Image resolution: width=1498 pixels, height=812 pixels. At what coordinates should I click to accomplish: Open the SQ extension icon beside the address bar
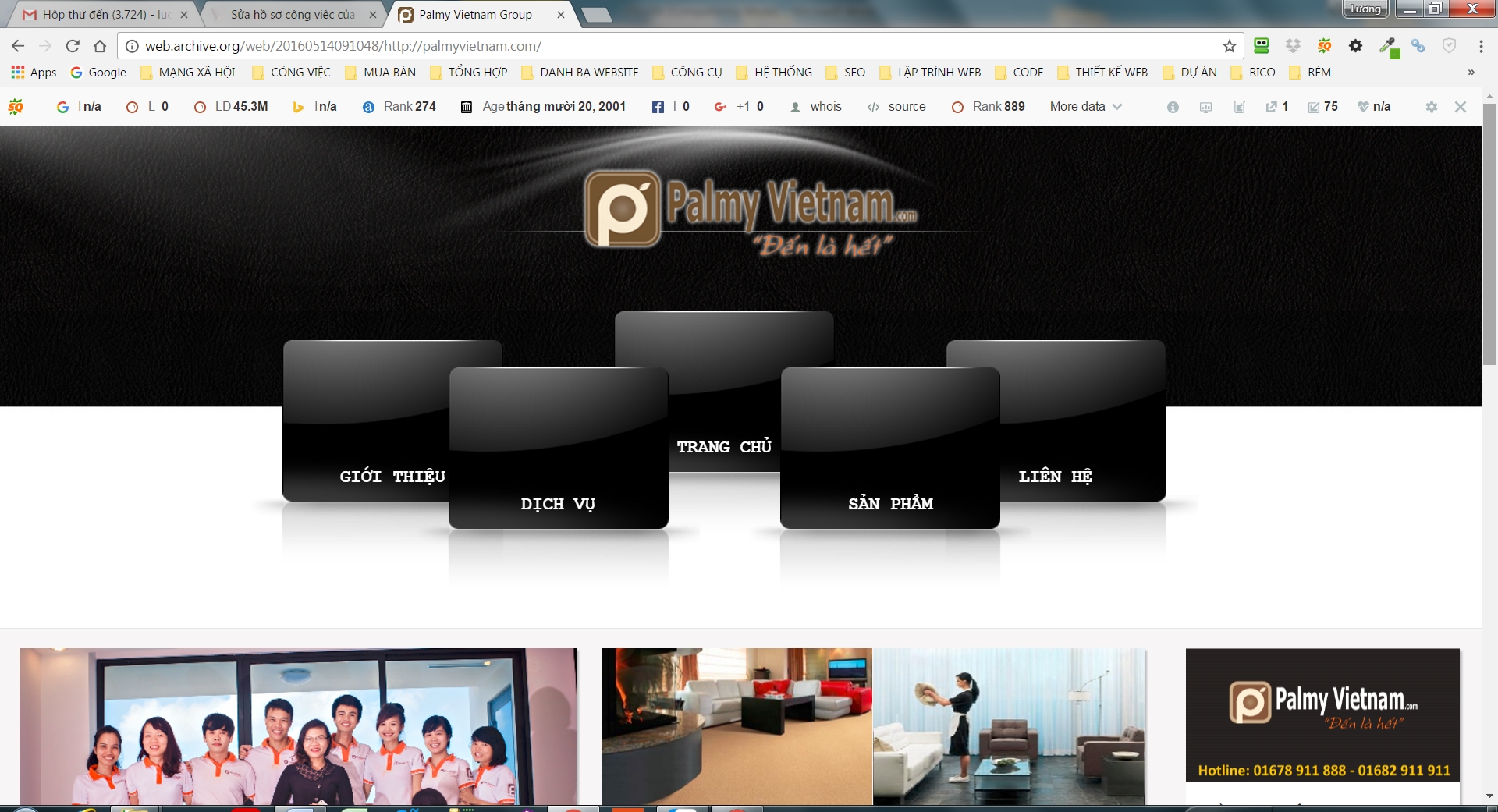[x=1324, y=46]
